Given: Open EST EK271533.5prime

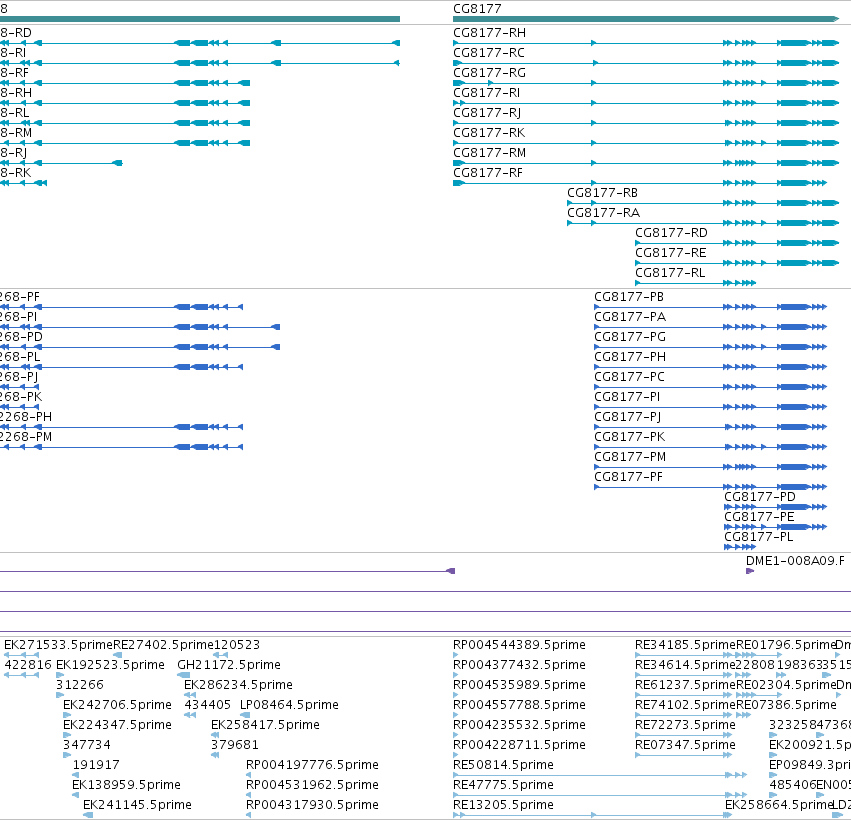Looking at the screenshot, I should click(x=58, y=645).
